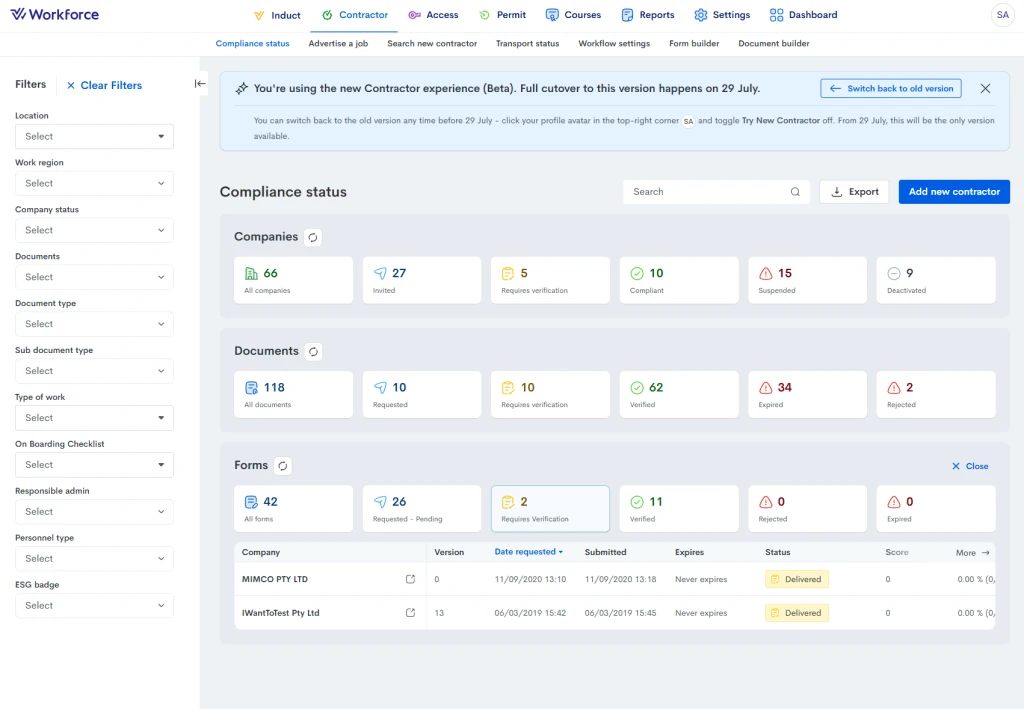The width and height of the screenshot is (1024, 709).
Task: Open the Reports menu
Action: pyautogui.click(x=648, y=15)
